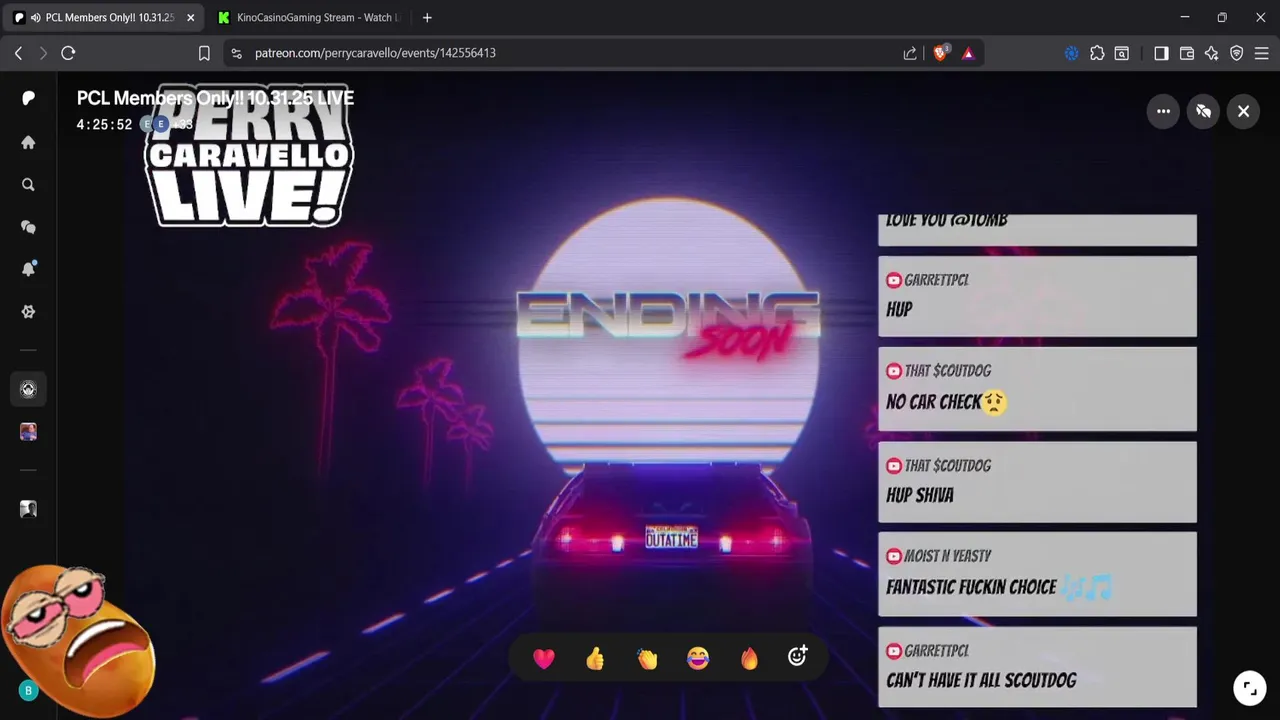
Task: Send a thumbs up reaction
Action: point(595,658)
